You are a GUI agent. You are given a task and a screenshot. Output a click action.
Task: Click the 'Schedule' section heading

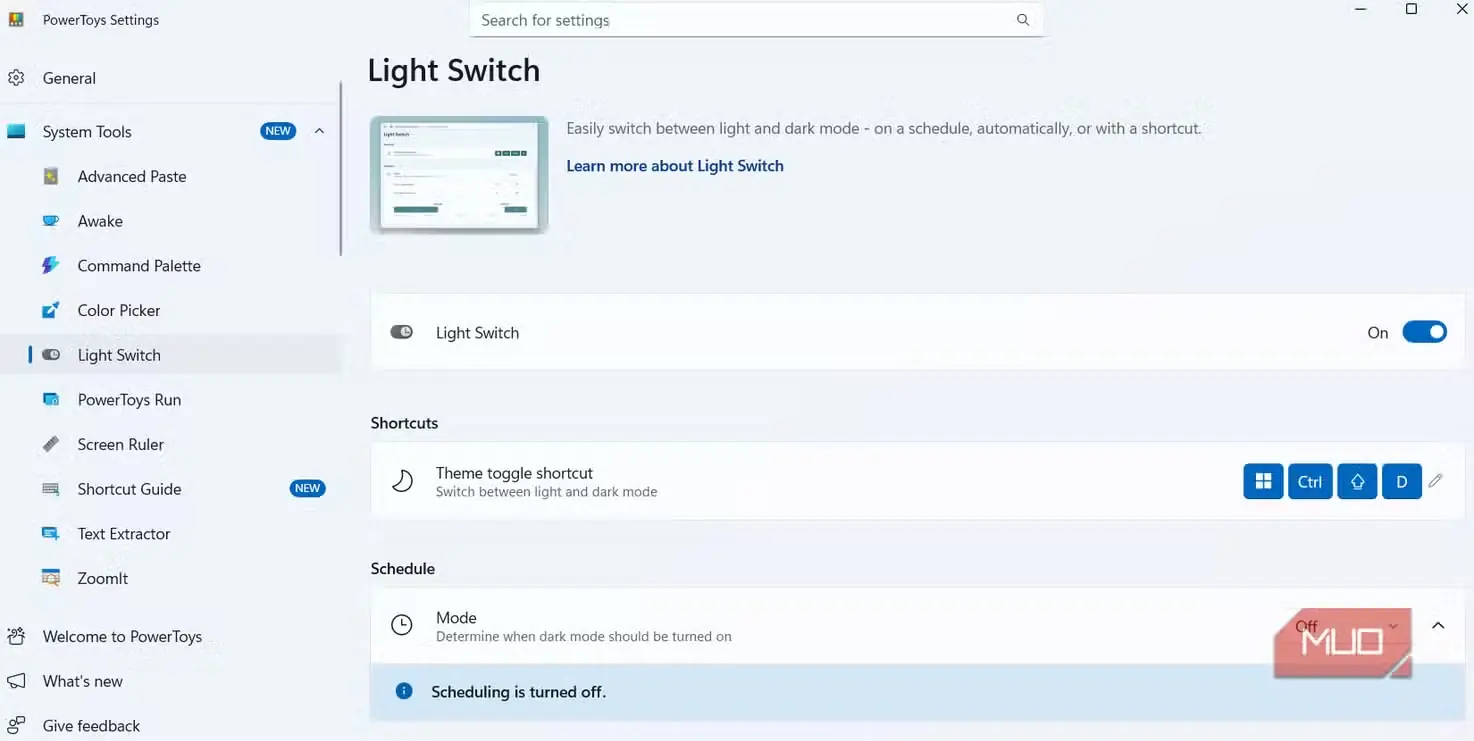coord(403,568)
